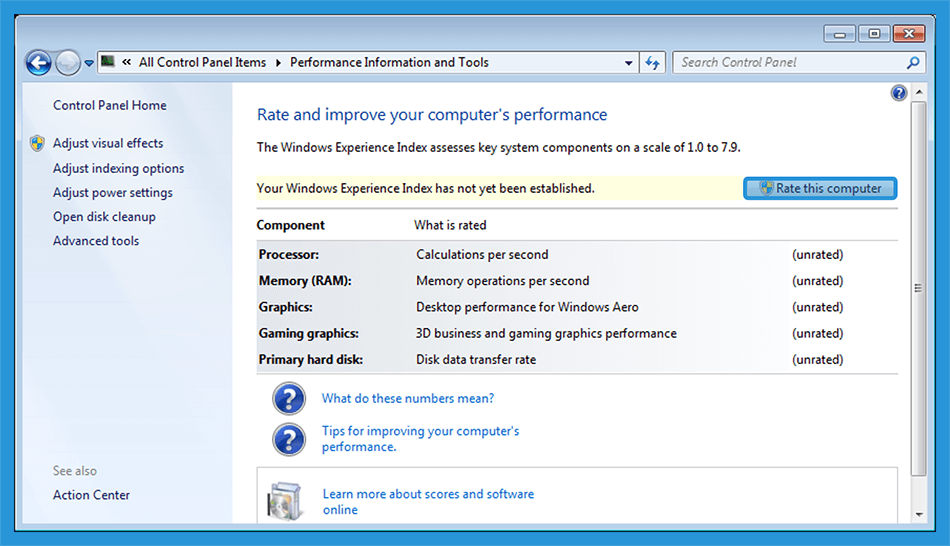Click the magnifier search icon

913,62
